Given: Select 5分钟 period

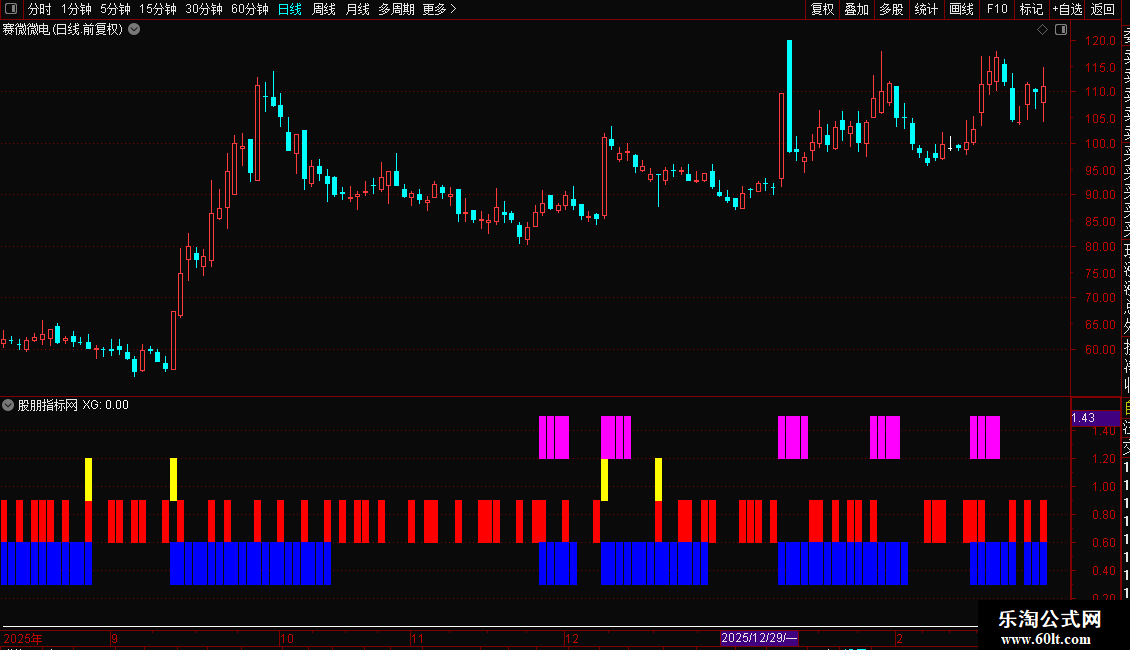Looking at the screenshot, I should pos(115,9).
